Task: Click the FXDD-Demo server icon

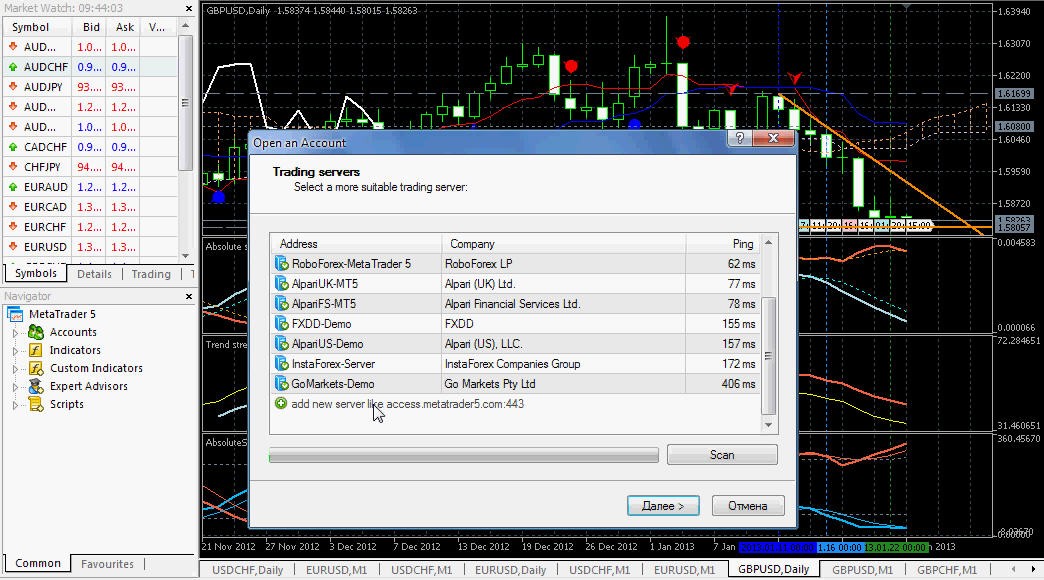Action: pyautogui.click(x=281, y=324)
